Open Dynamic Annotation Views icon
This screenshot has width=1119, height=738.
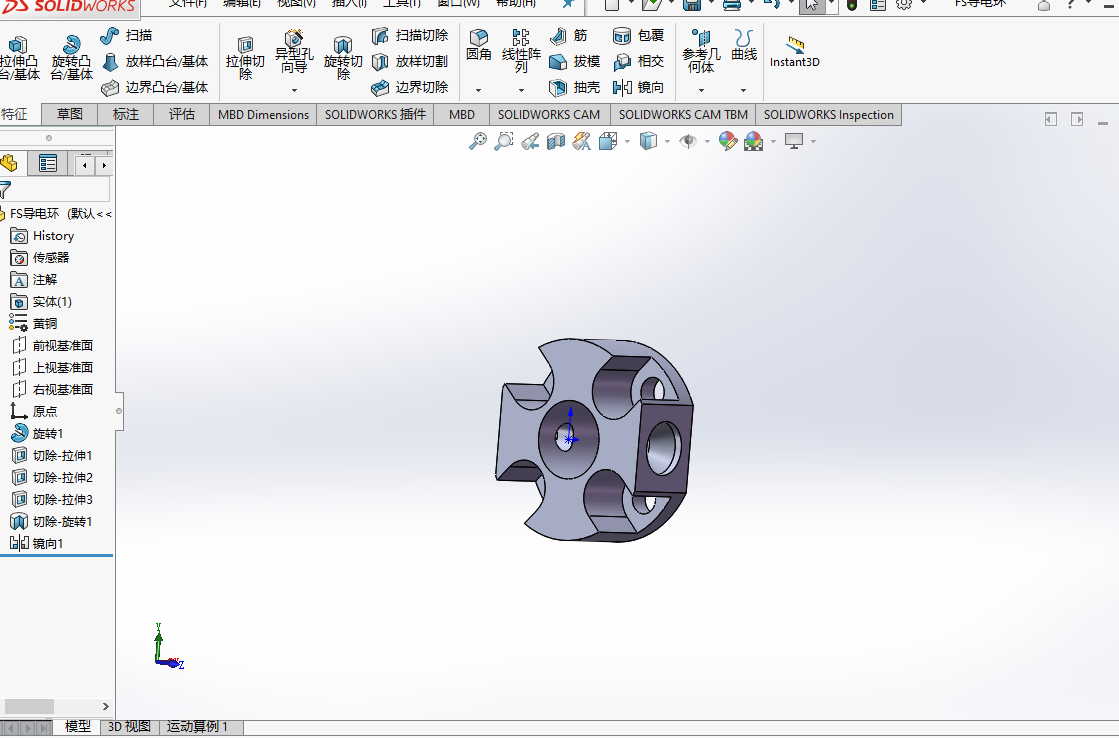[x=582, y=141]
